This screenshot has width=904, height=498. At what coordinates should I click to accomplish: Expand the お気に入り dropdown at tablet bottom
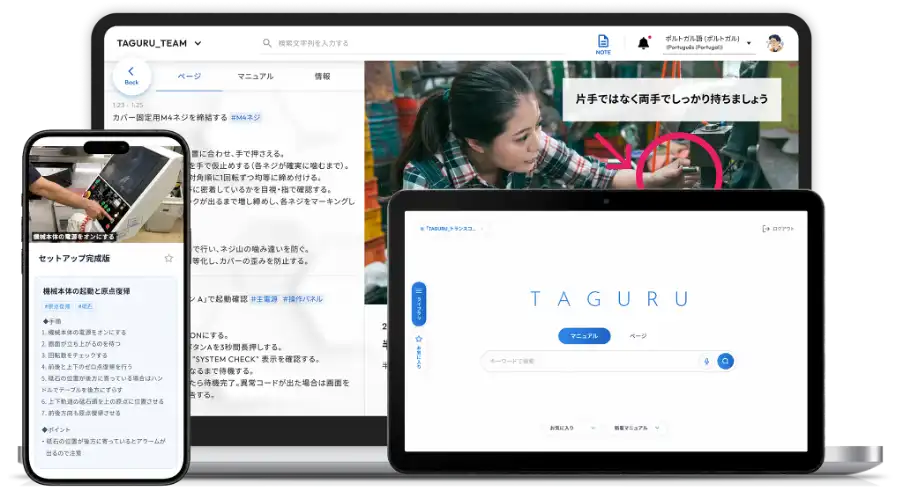572,428
